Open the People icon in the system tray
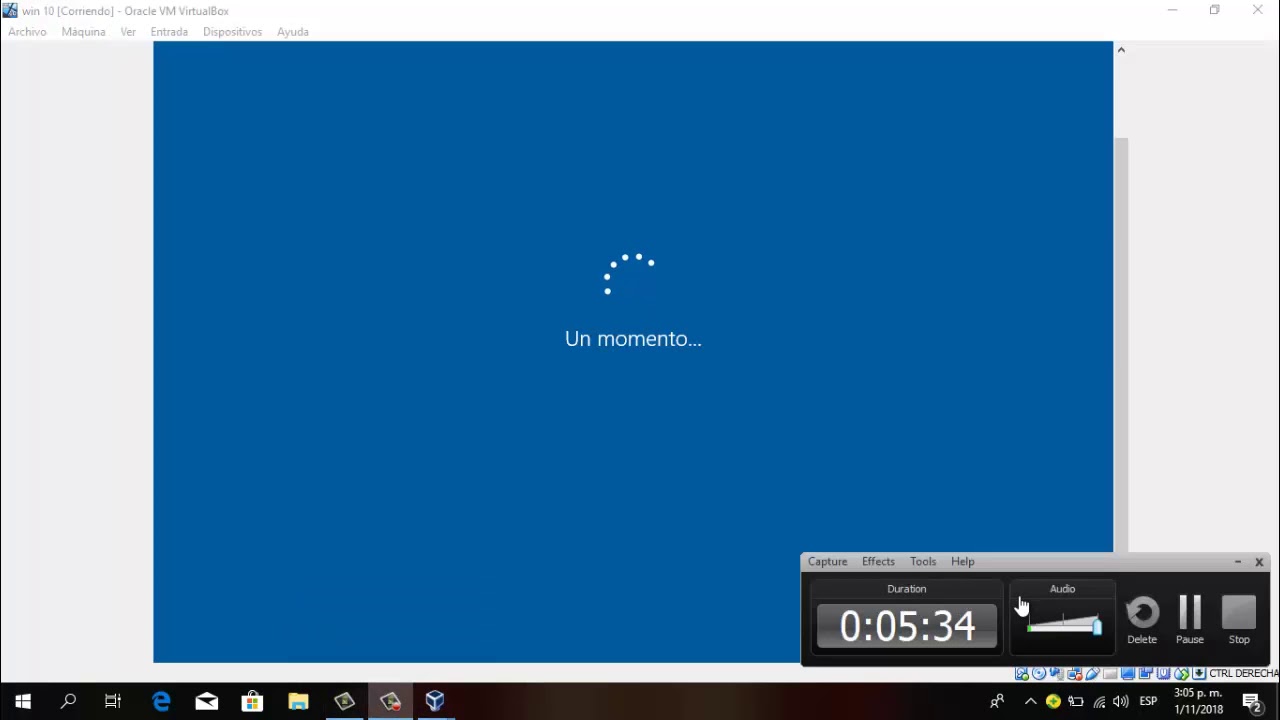 (x=997, y=701)
